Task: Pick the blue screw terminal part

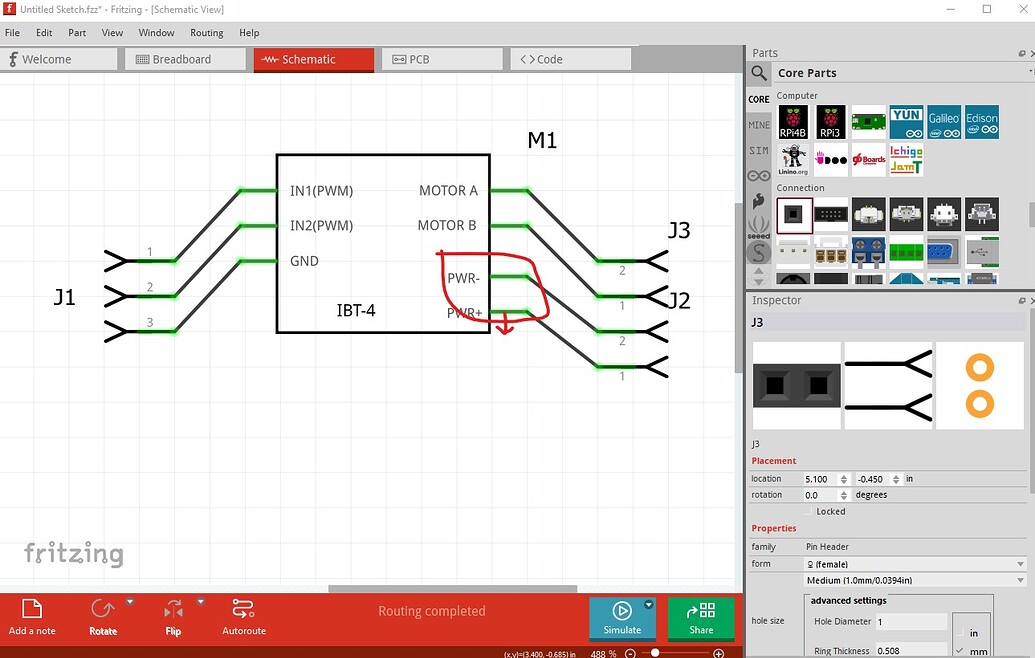Action: [868, 252]
